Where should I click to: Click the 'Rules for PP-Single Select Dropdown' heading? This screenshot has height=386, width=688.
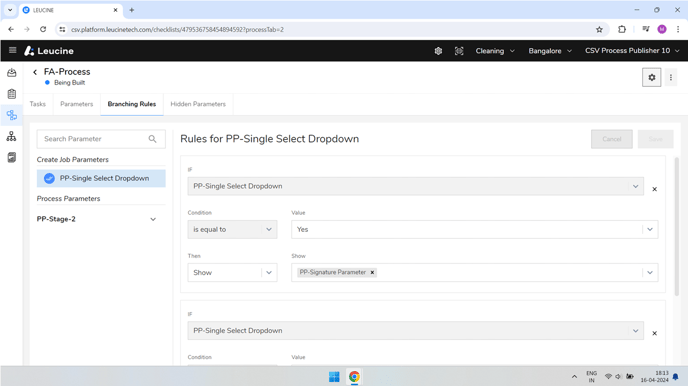[269, 139]
